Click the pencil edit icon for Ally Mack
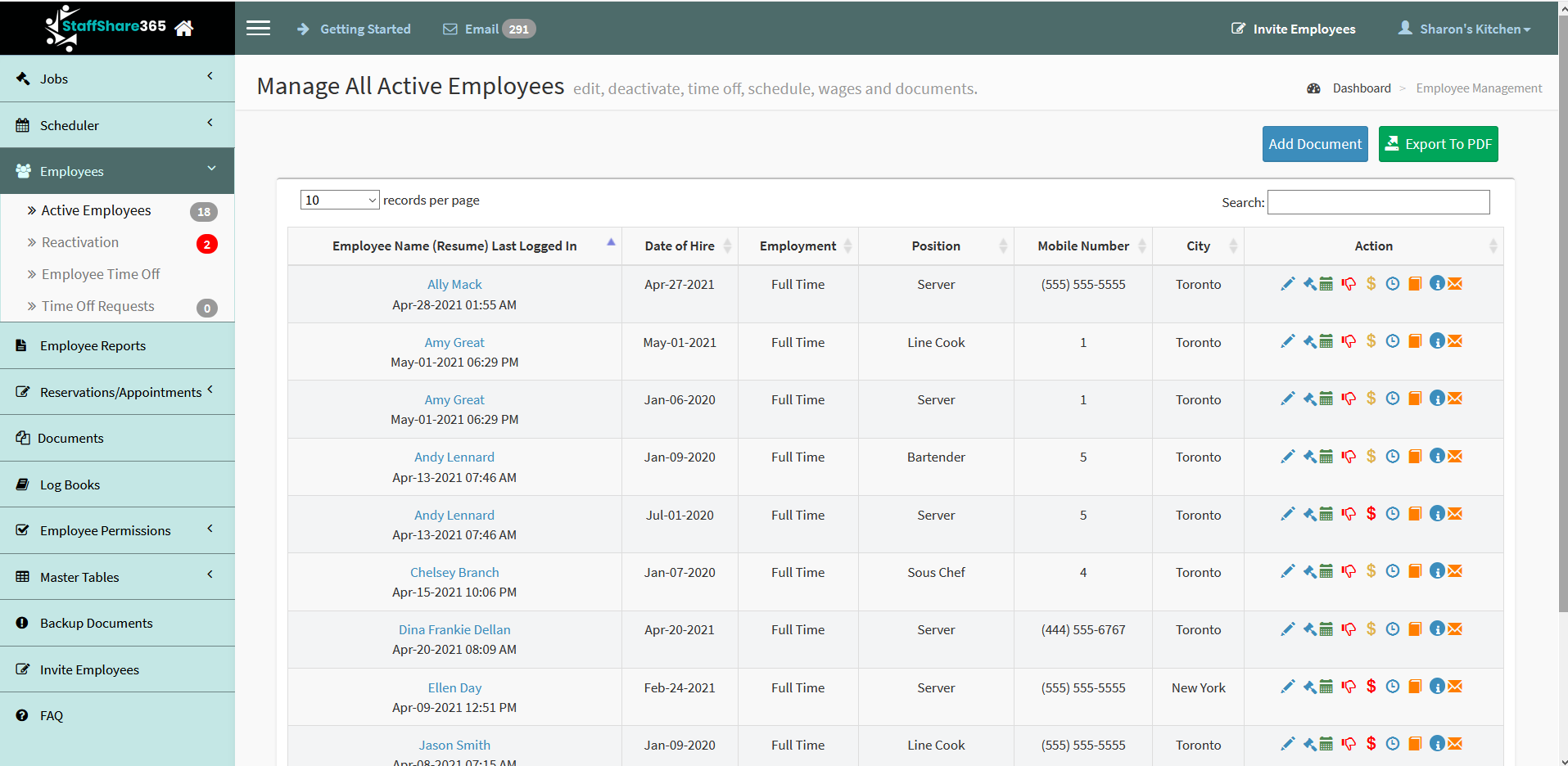Screen dimensions: 1568x766 (x=1287, y=284)
